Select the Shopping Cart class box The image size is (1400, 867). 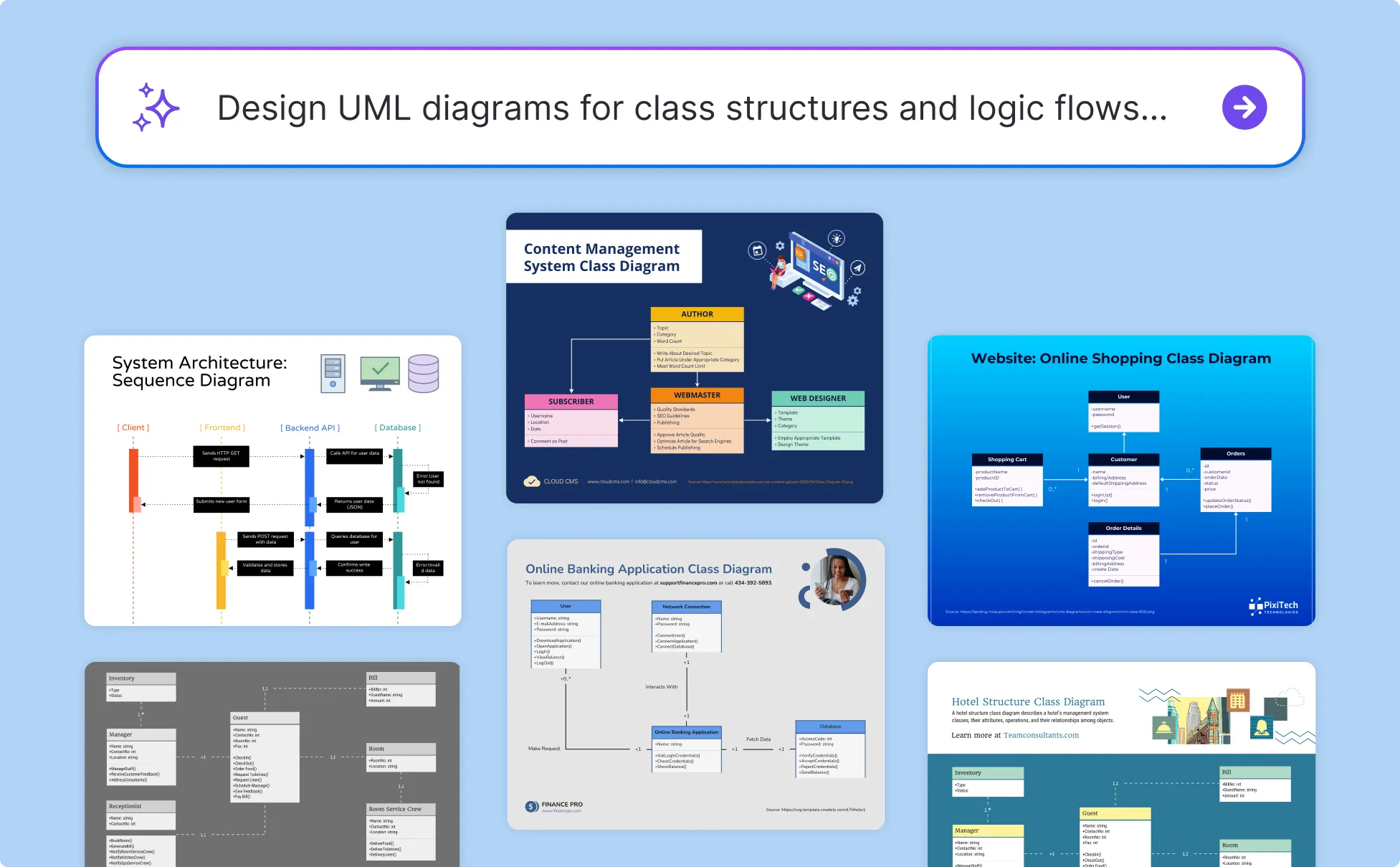[1007, 459]
